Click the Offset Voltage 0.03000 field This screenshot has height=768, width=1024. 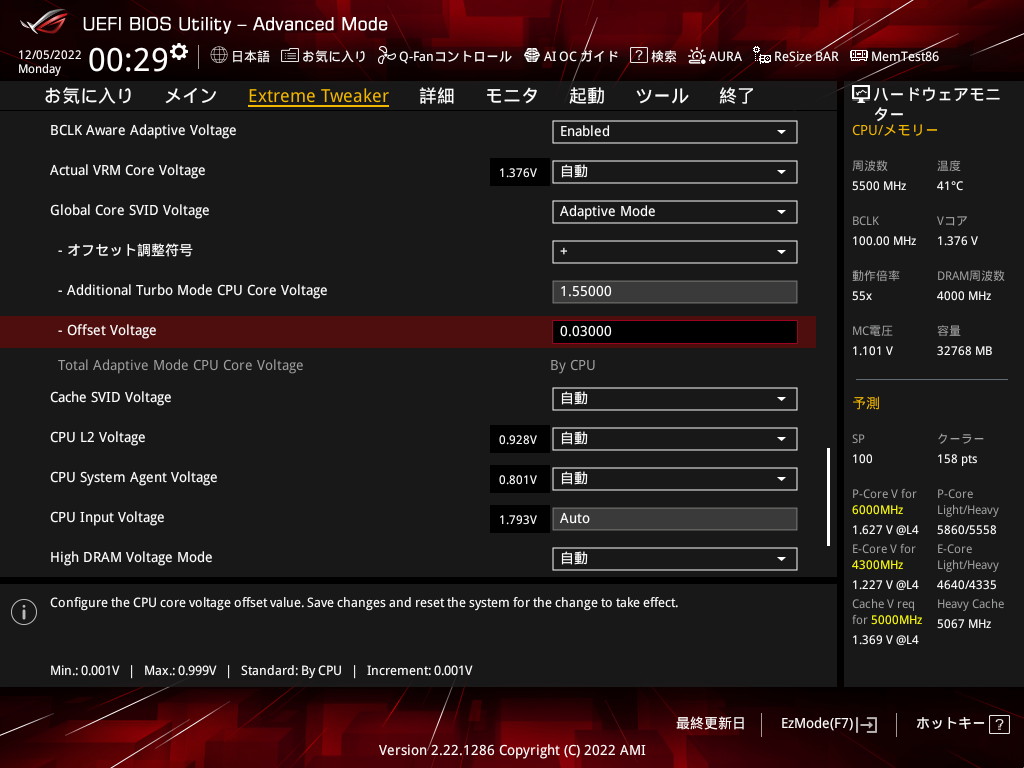(675, 331)
